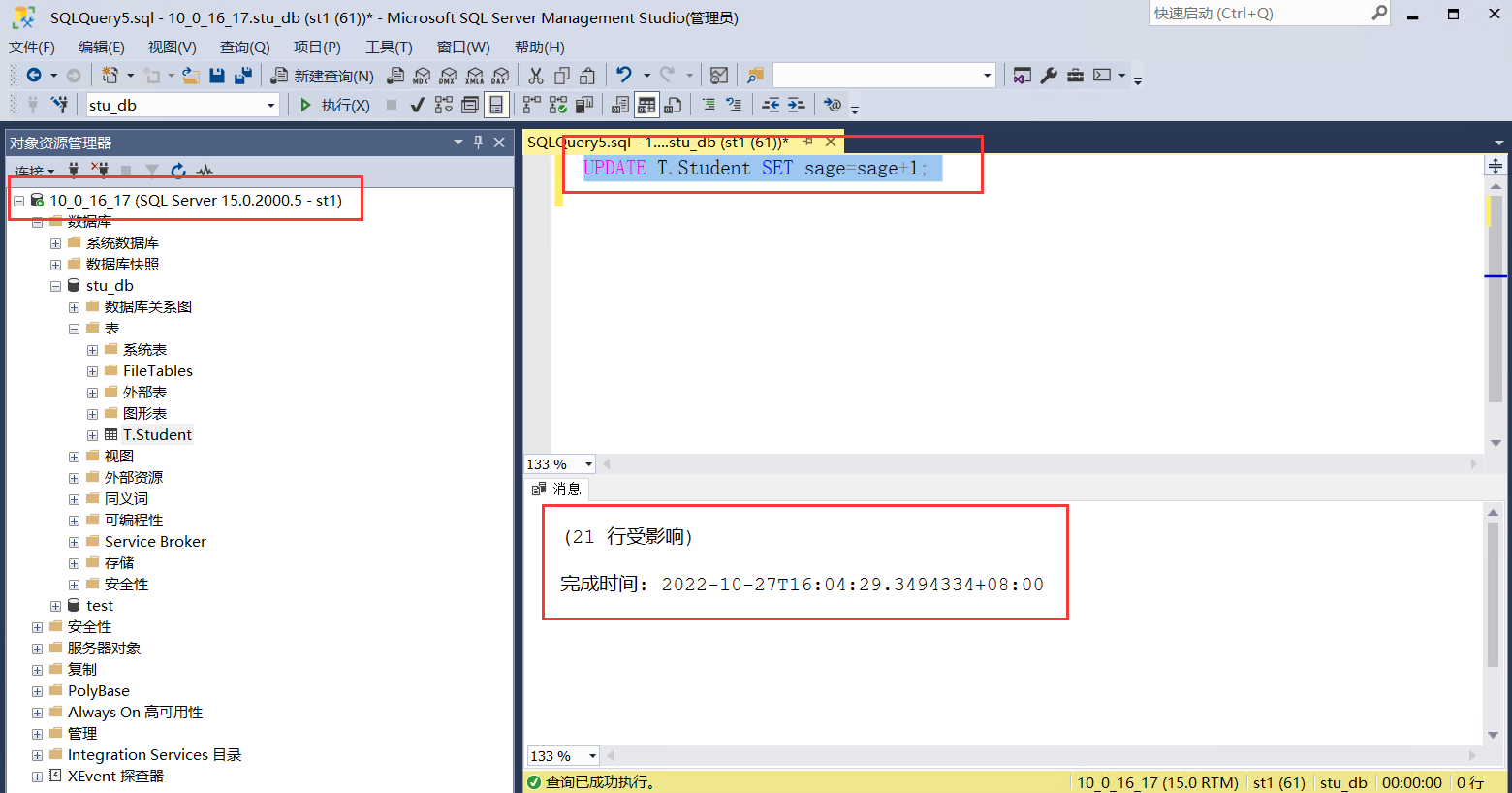Expand the T.Student table node
Screen dimensions: 1512x793
pyautogui.click(x=92, y=435)
